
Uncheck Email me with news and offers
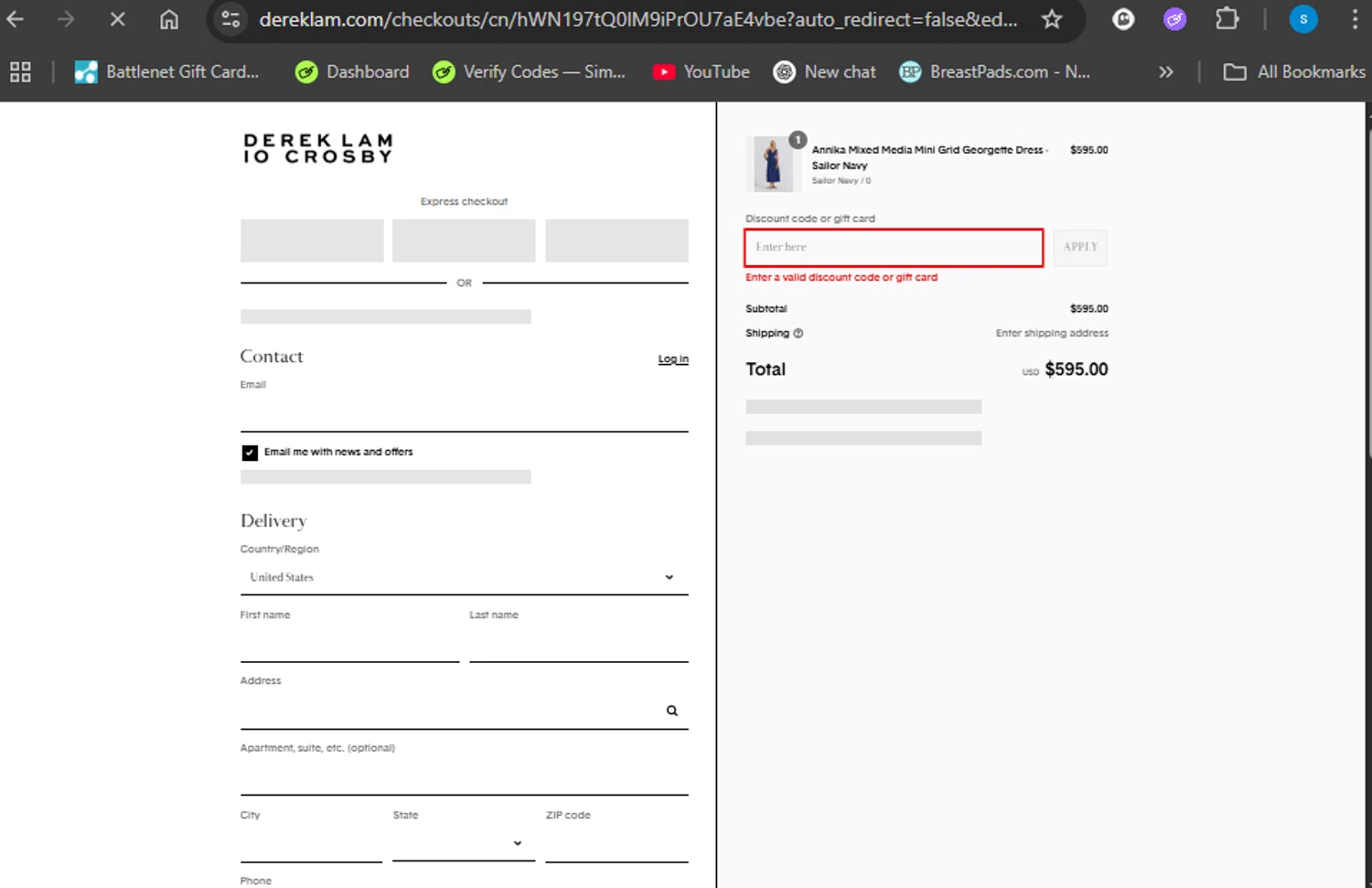coord(250,453)
